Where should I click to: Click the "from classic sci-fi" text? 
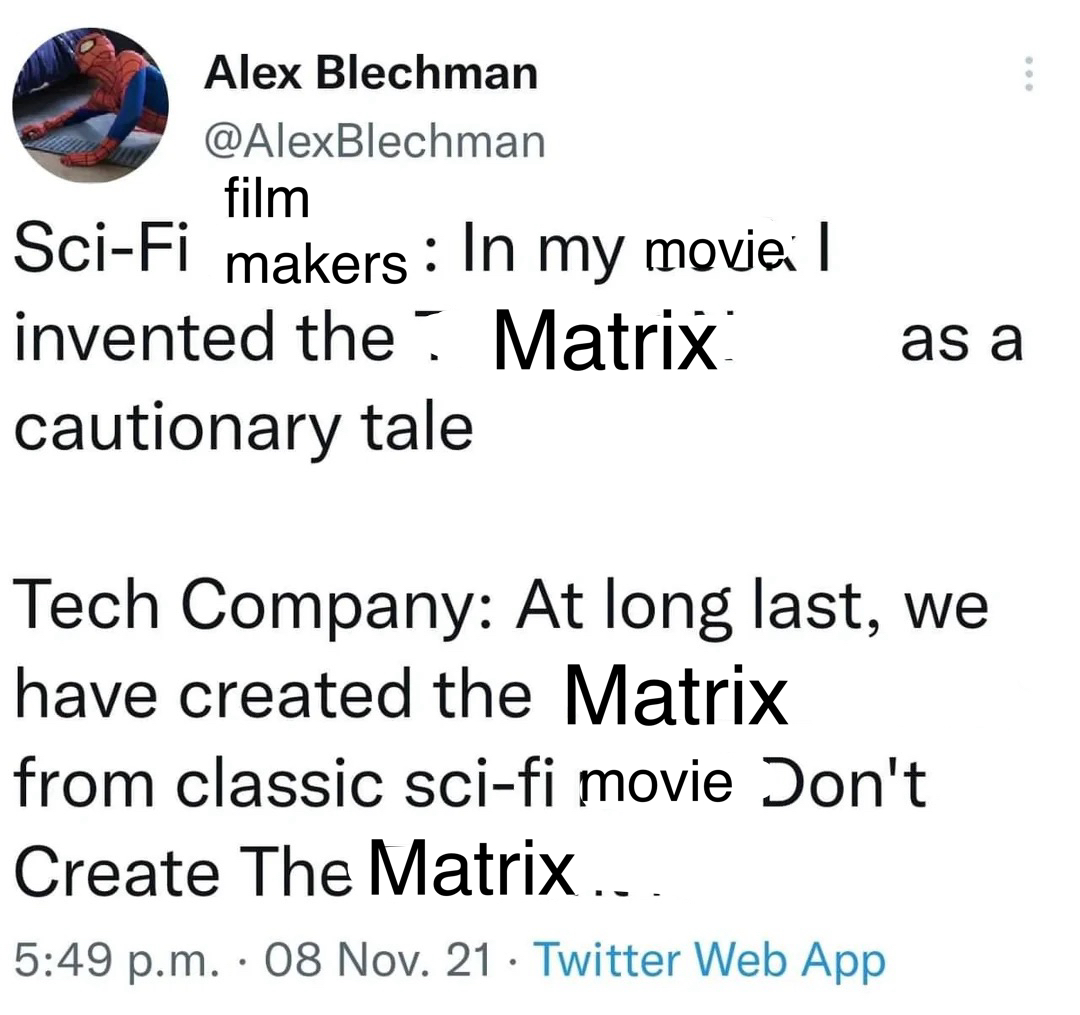pos(285,783)
